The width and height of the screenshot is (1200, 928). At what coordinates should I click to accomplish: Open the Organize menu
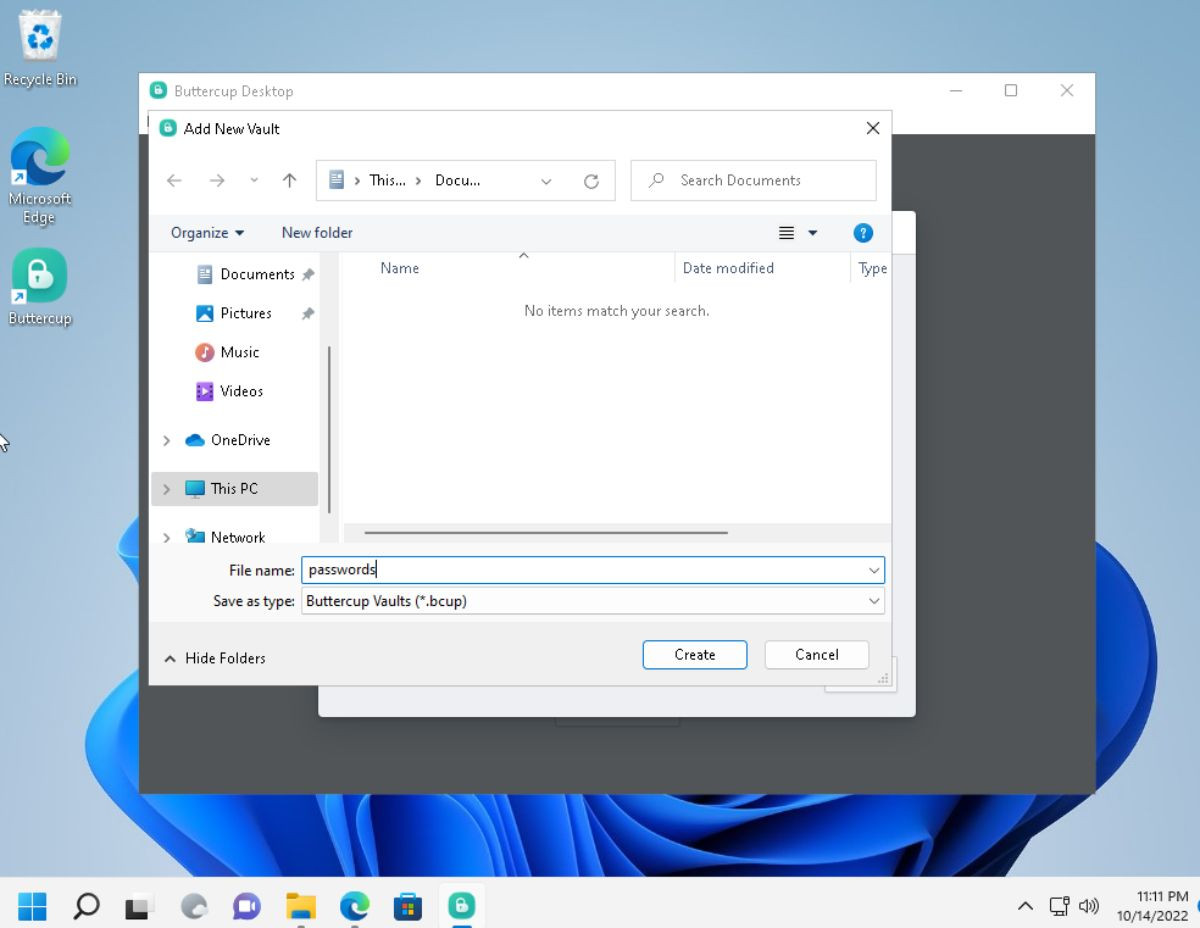tap(207, 232)
